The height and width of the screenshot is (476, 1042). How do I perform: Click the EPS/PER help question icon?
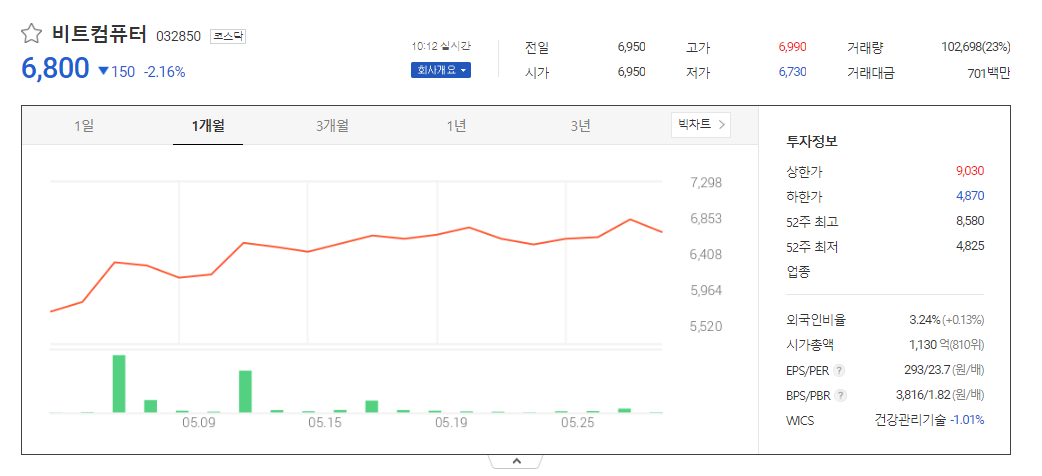840,370
